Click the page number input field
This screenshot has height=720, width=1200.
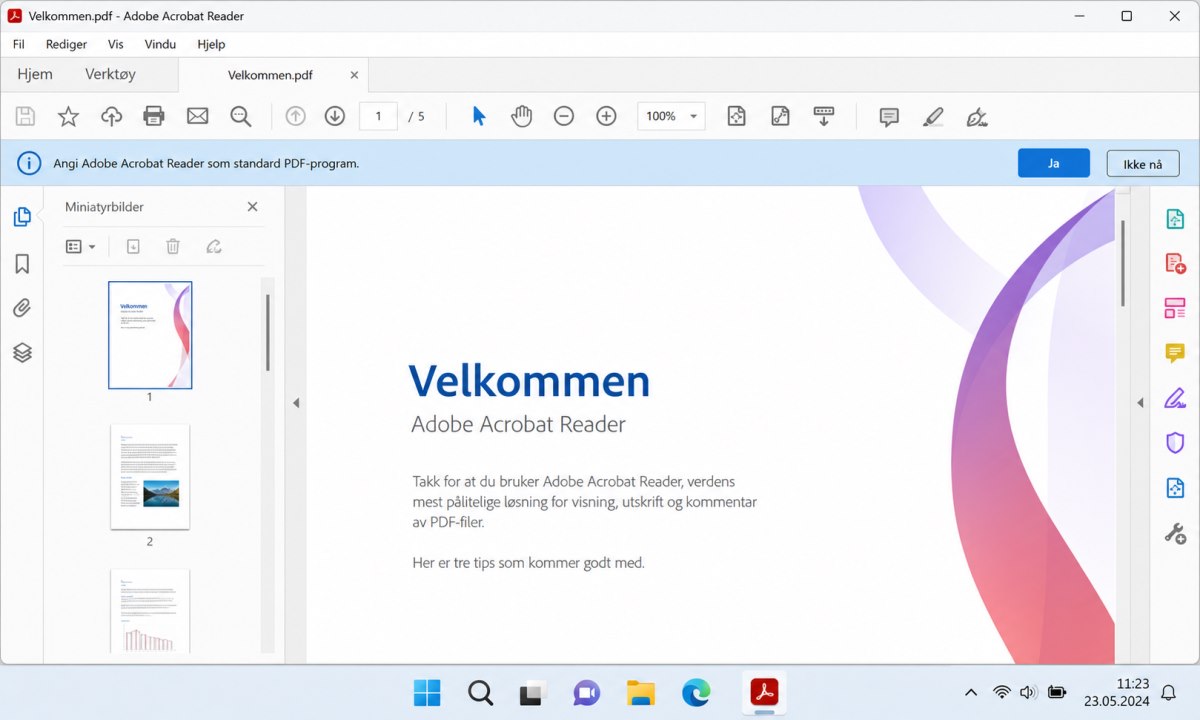[378, 116]
